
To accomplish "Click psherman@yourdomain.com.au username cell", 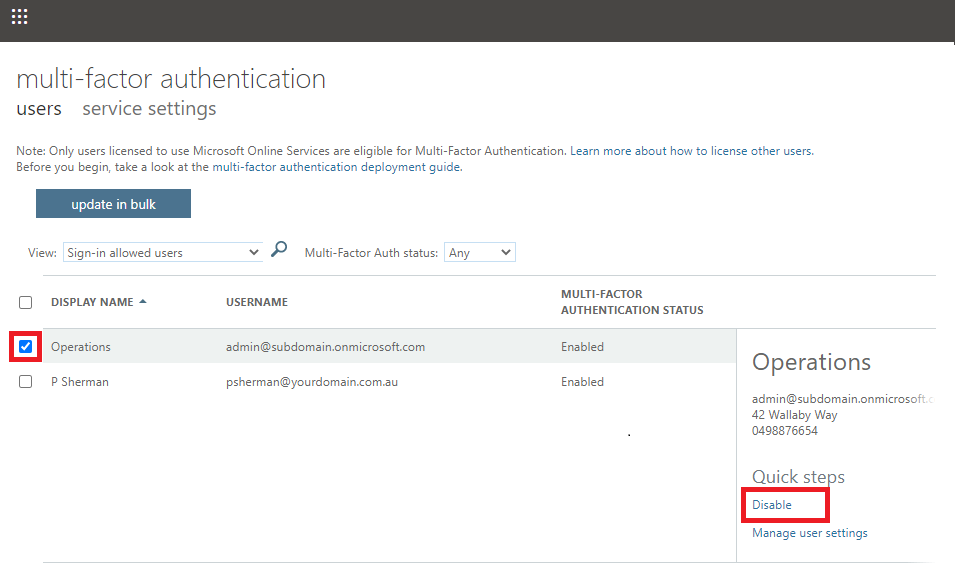I will tap(312, 382).
